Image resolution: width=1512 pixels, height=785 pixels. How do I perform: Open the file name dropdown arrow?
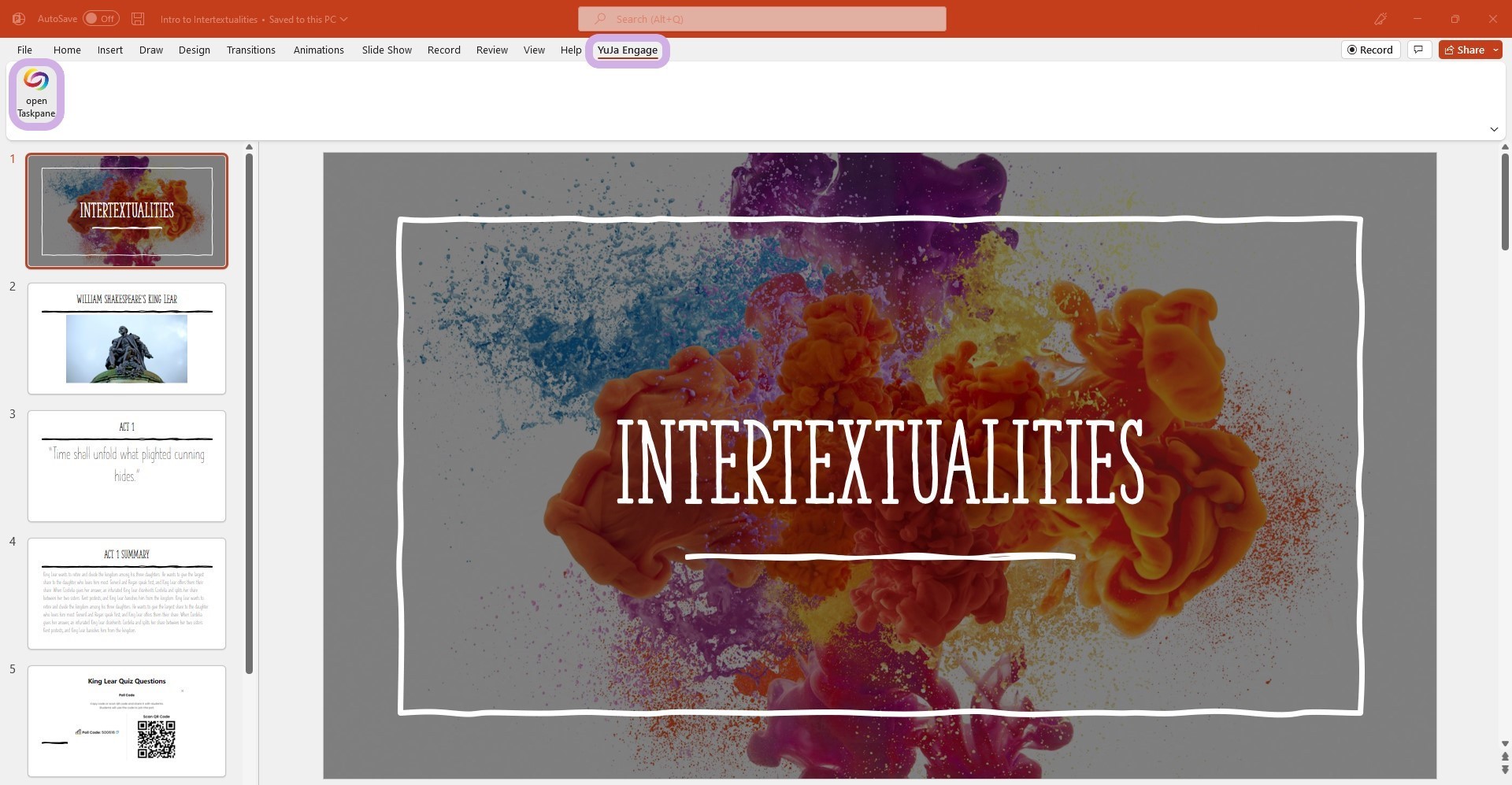tap(343, 19)
